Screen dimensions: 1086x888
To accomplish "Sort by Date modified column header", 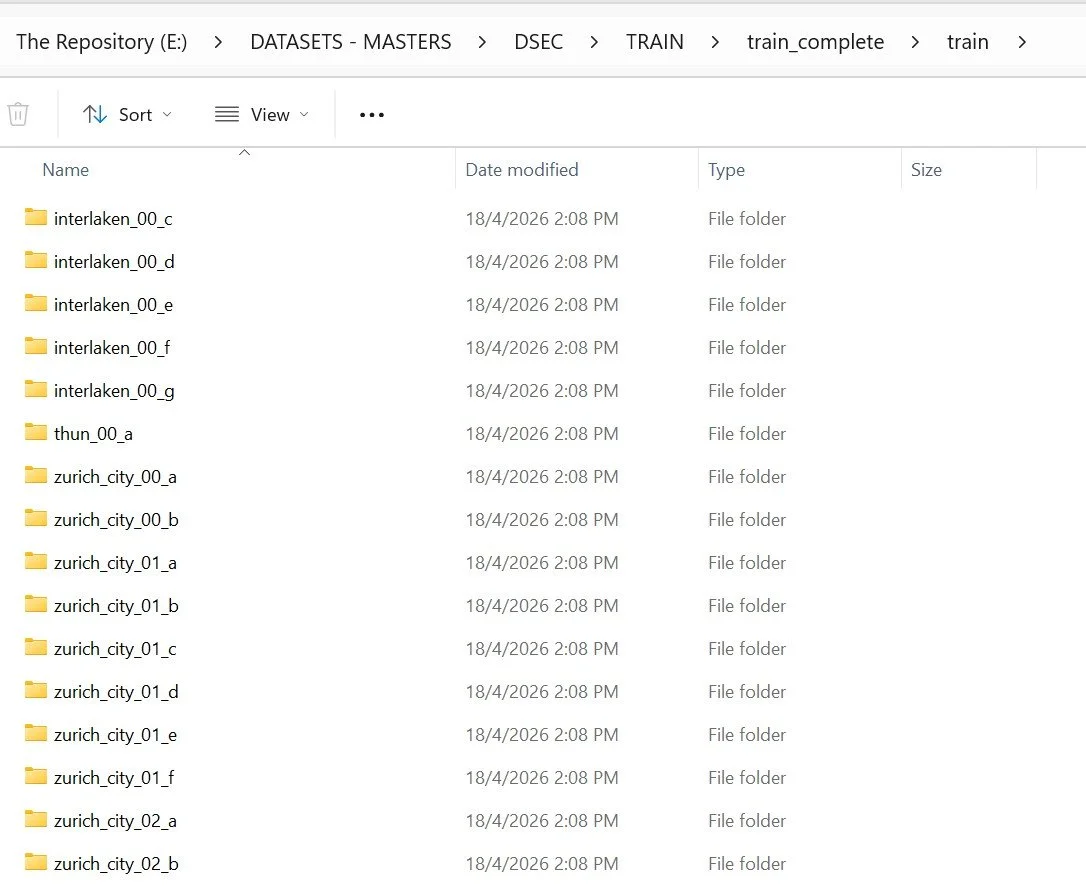I will point(522,170).
